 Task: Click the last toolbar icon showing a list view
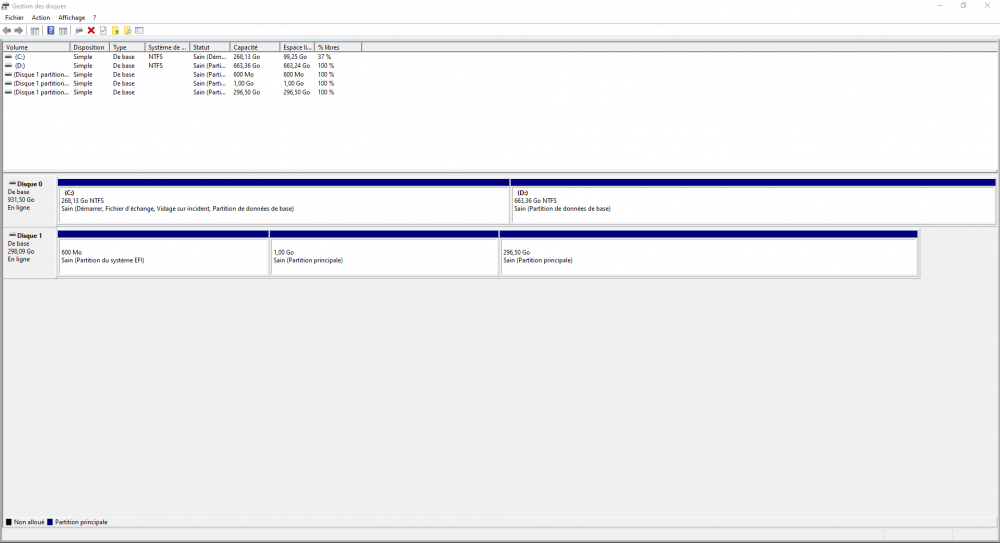(x=139, y=30)
